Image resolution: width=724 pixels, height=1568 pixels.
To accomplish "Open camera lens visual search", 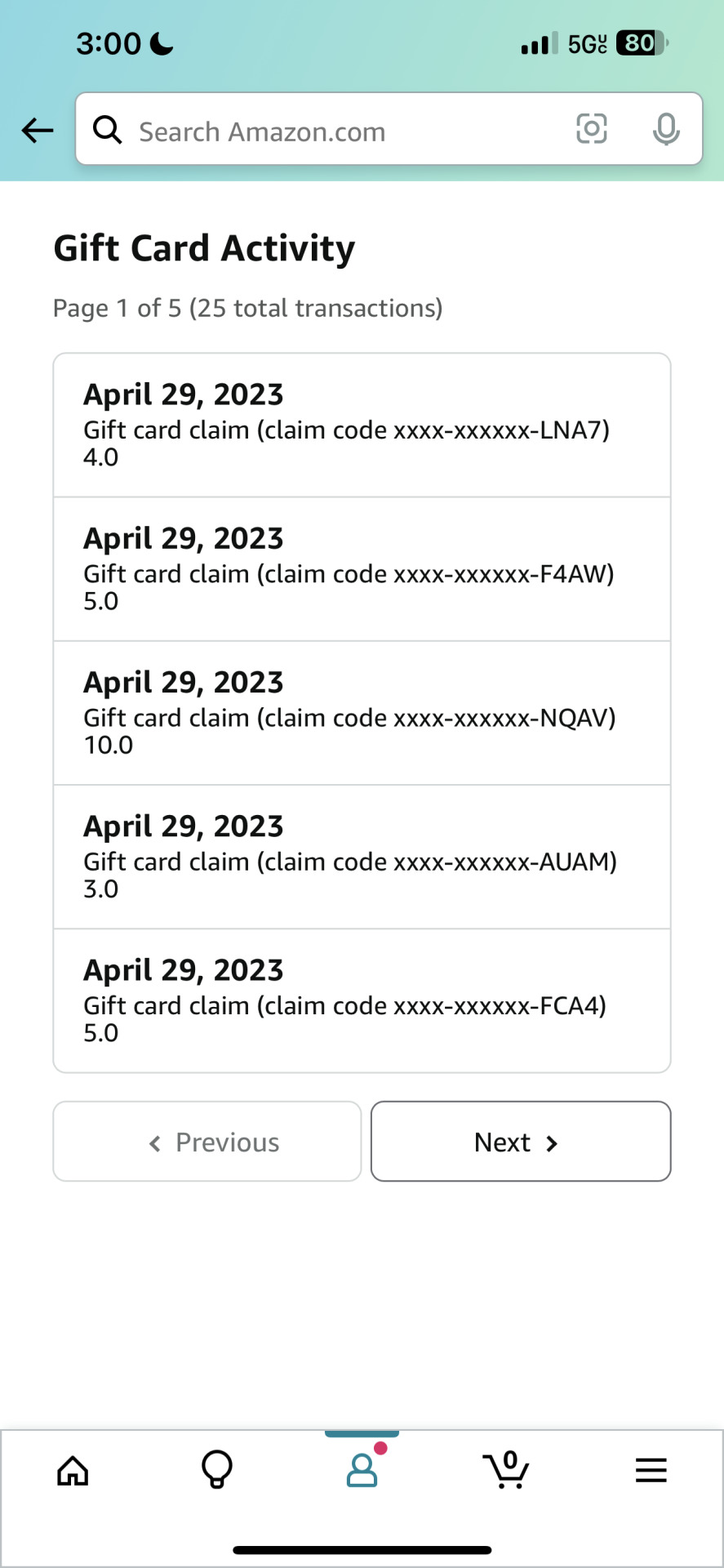I will click(x=592, y=129).
